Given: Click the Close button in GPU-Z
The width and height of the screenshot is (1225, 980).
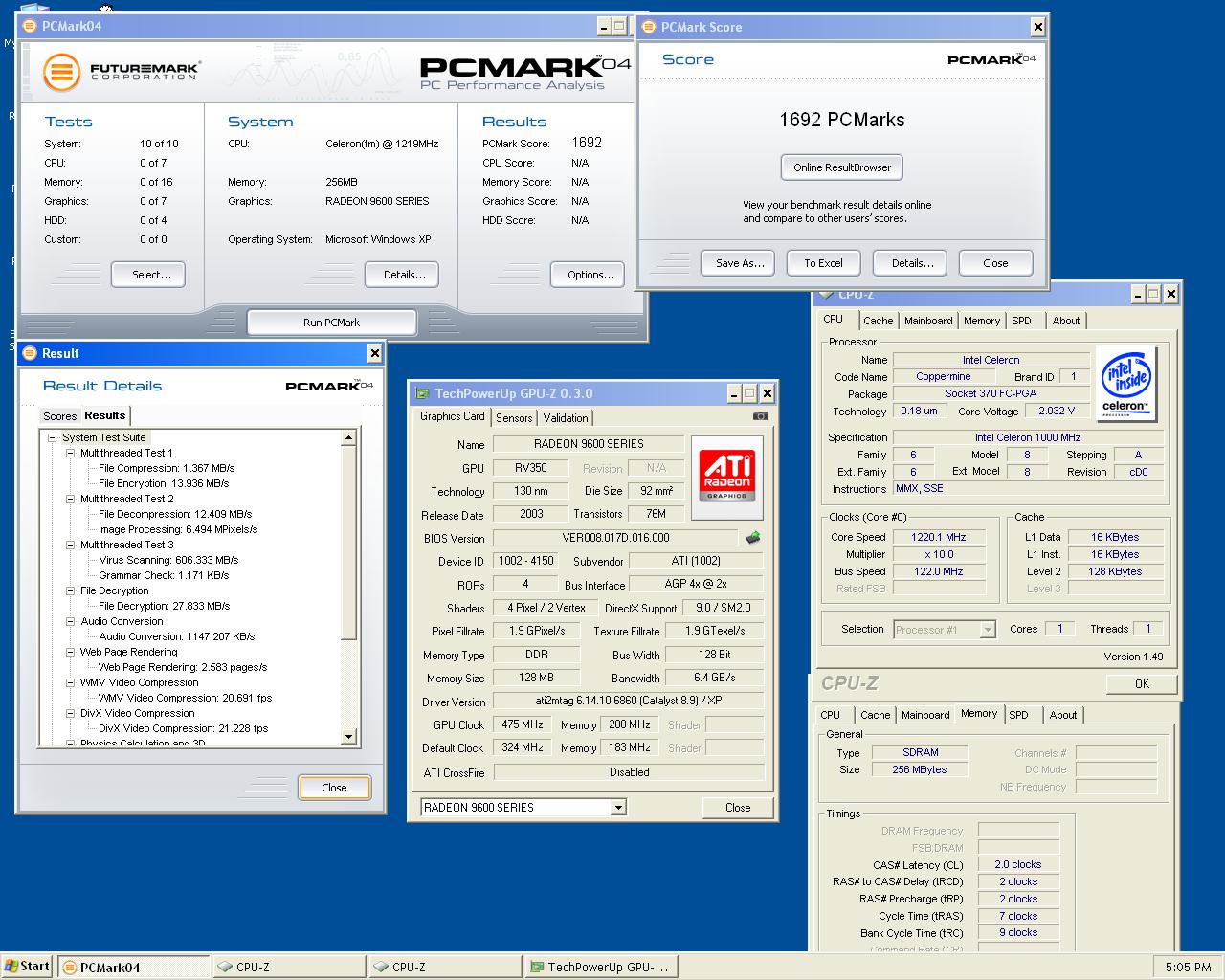Looking at the screenshot, I should (738, 808).
